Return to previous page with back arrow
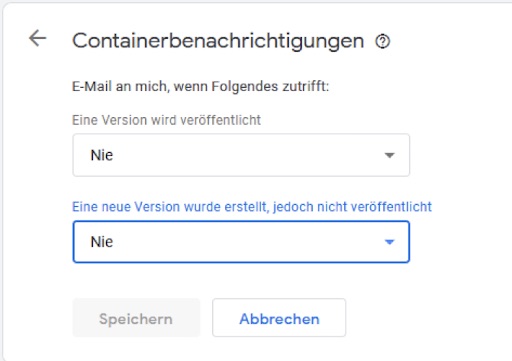 [37, 38]
